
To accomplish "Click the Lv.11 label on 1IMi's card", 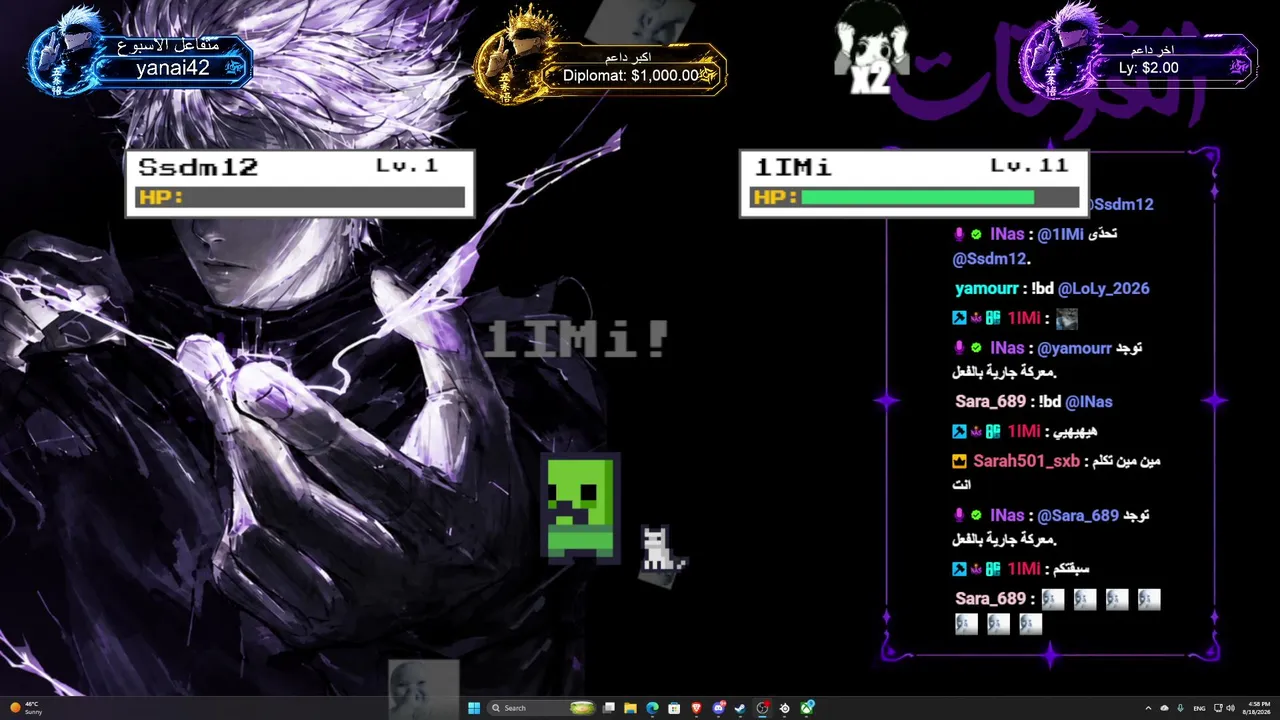I will (x=1030, y=166).
